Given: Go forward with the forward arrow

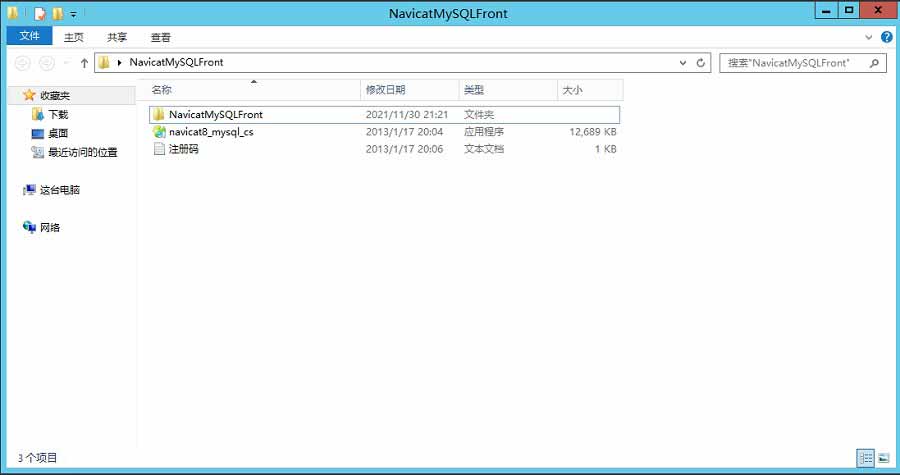Looking at the screenshot, I should click(x=47, y=63).
